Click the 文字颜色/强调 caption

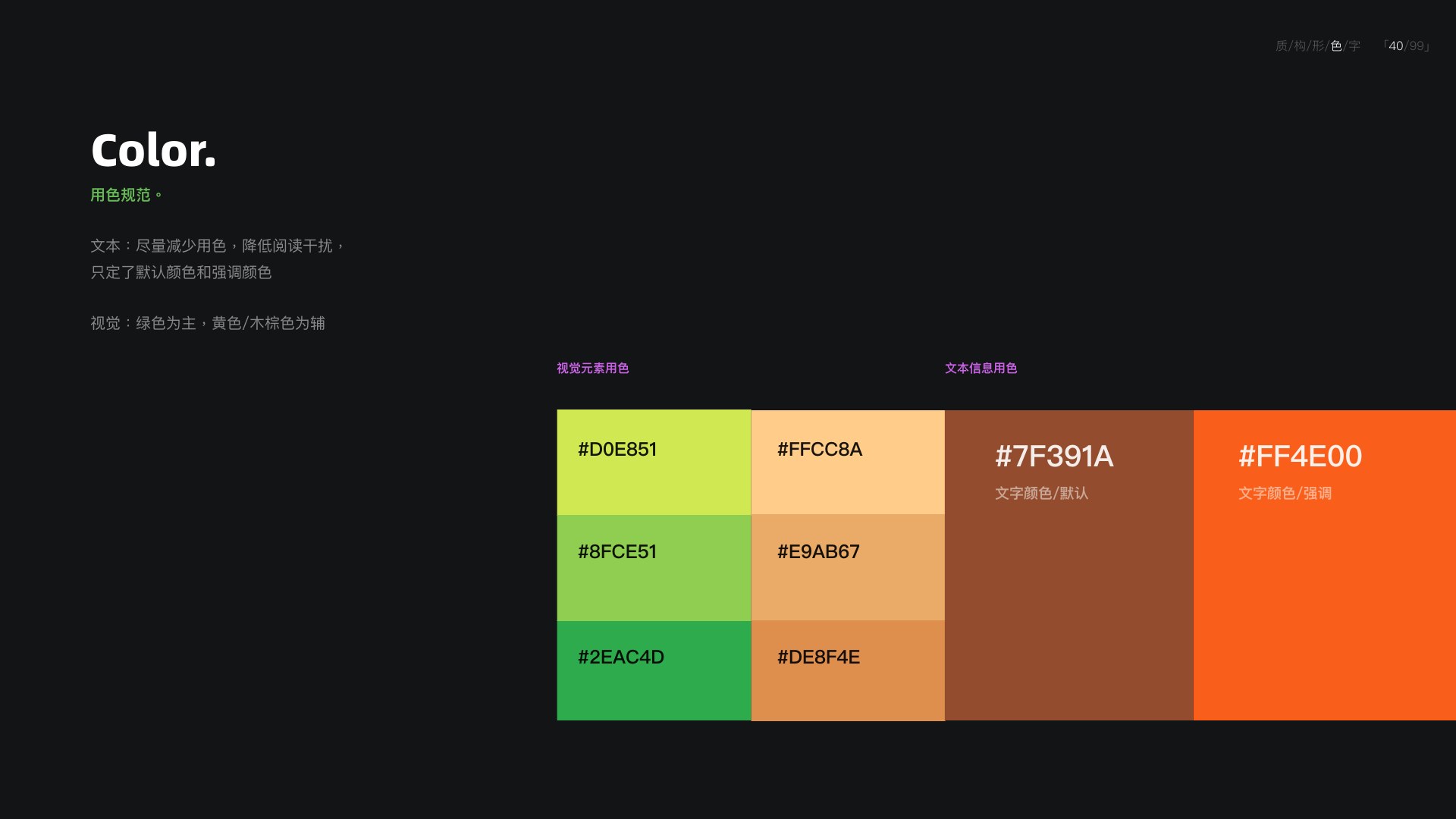click(1285, 494)
